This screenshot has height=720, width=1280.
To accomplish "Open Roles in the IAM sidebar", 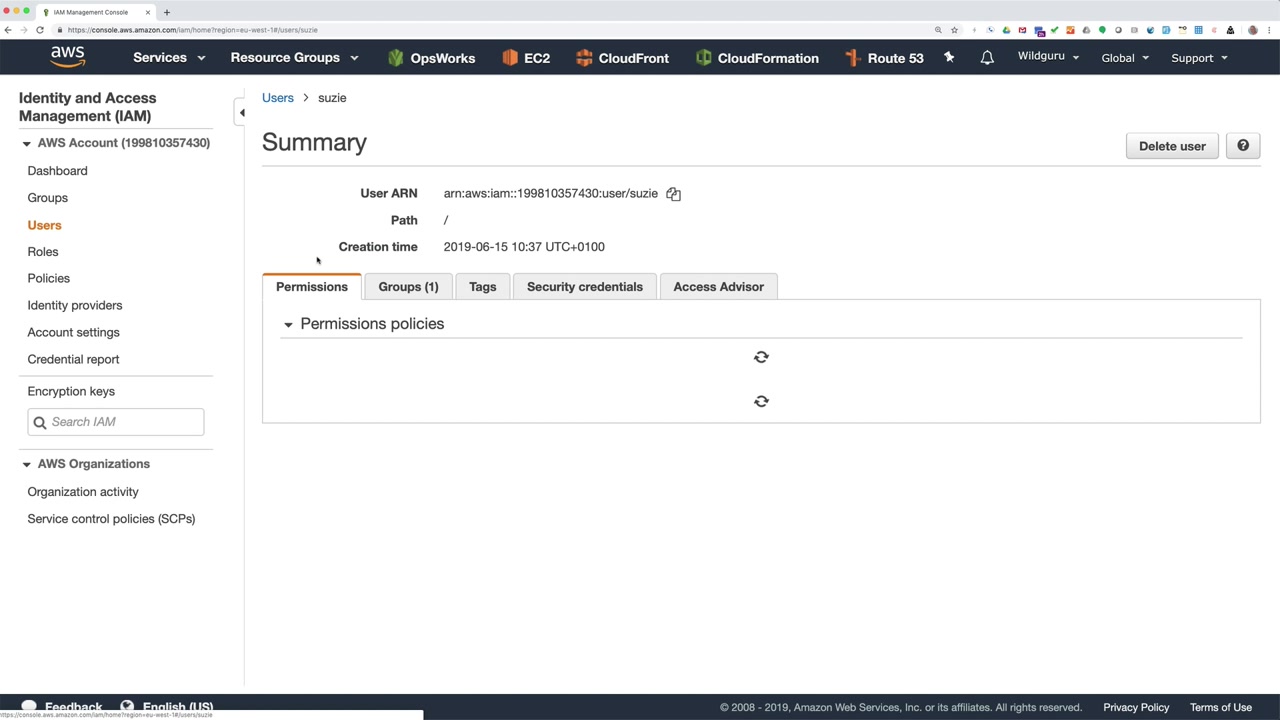I will point(43,252).
